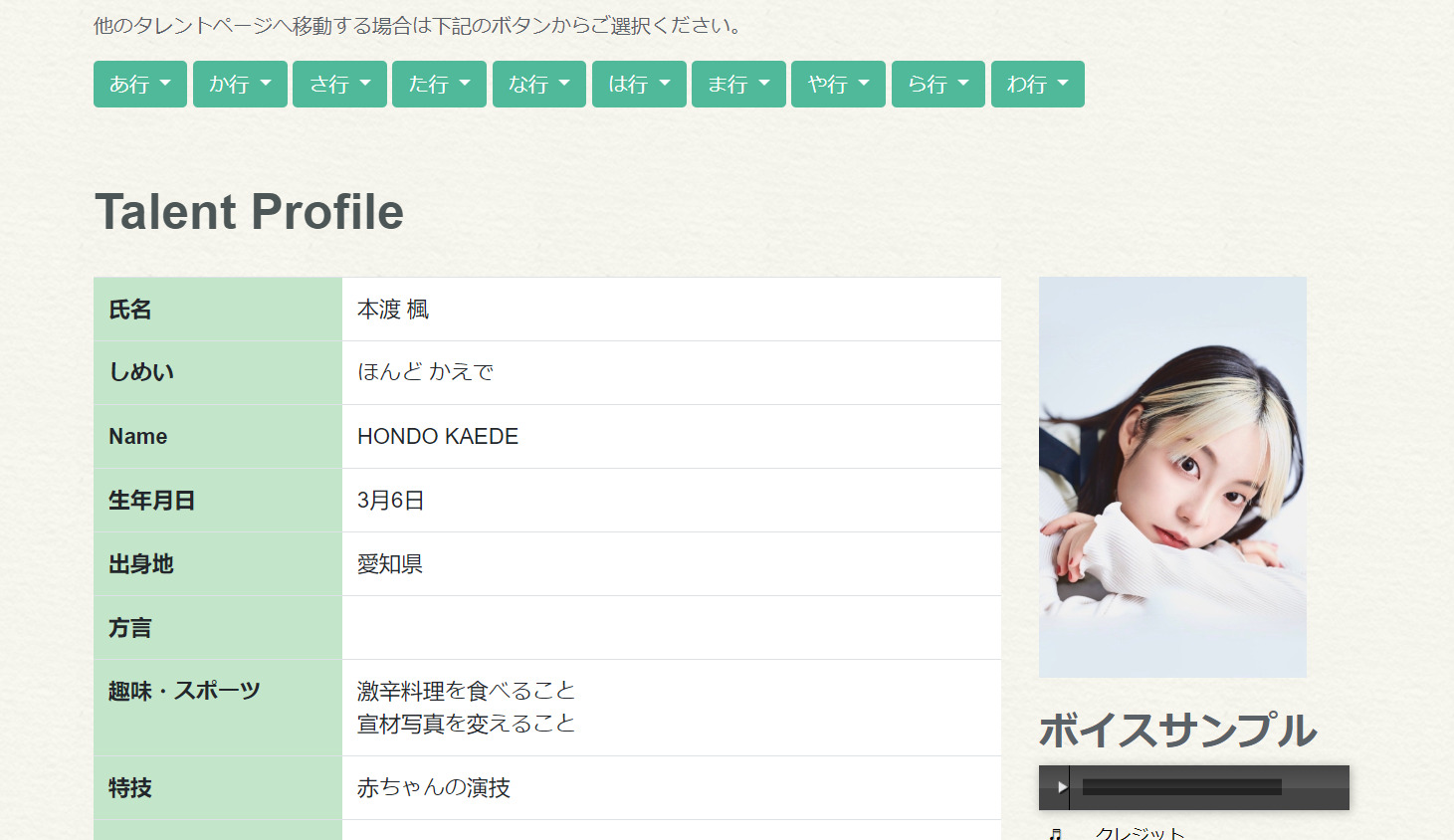Image resolution: width=1454 pixels, height=840 pixels.
Task: Click the birthplace value 愛知県
Action: coord(390,563)
